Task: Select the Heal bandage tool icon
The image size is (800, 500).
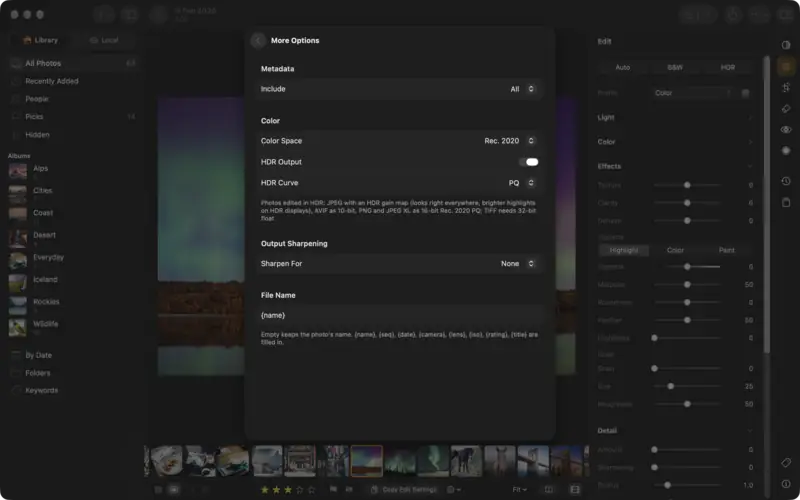Action: (786, 109)
